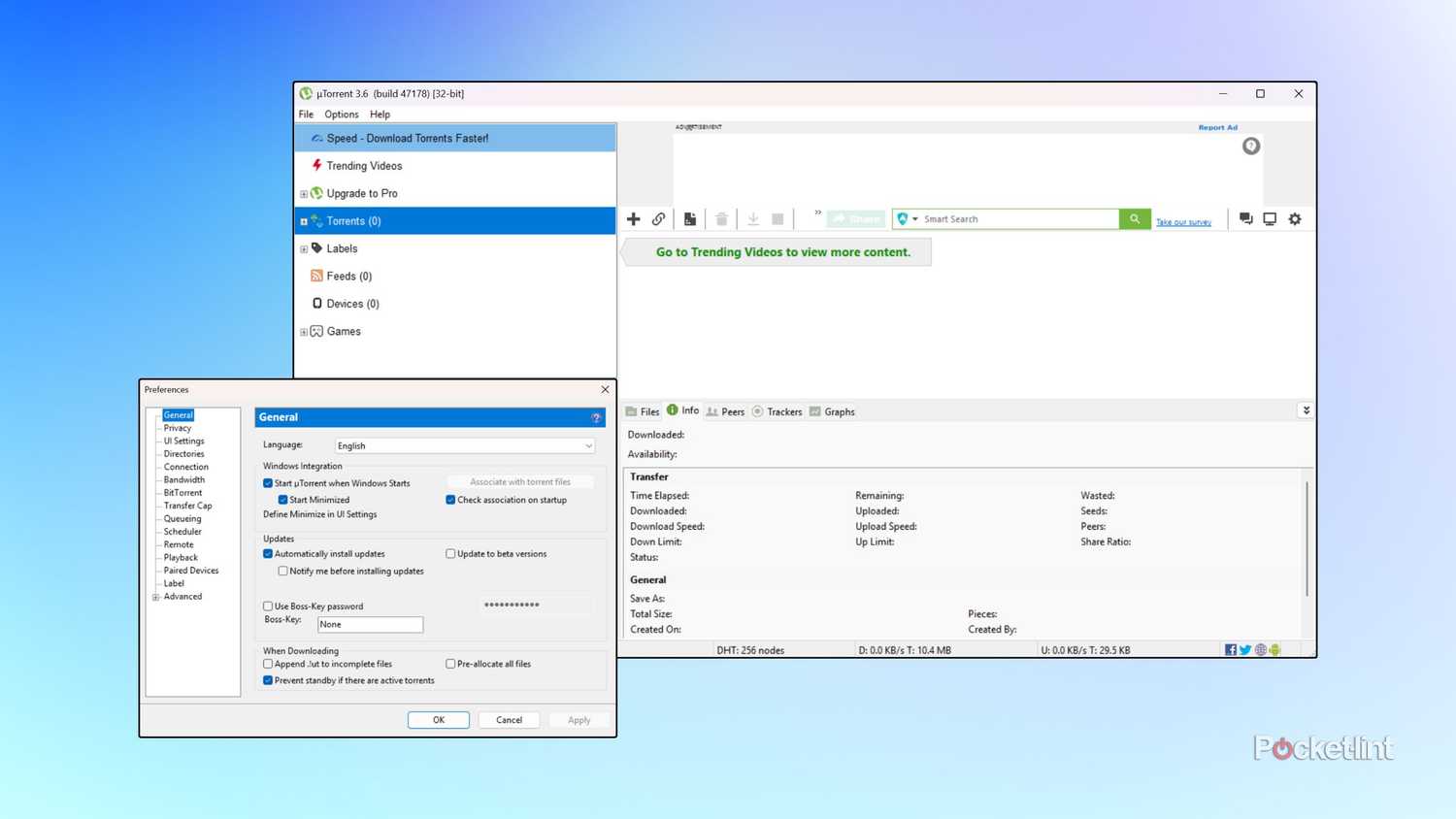The image size is (1456, 819).
Task: Click the Smart Search magnifier button
Action: [1134, 219]
